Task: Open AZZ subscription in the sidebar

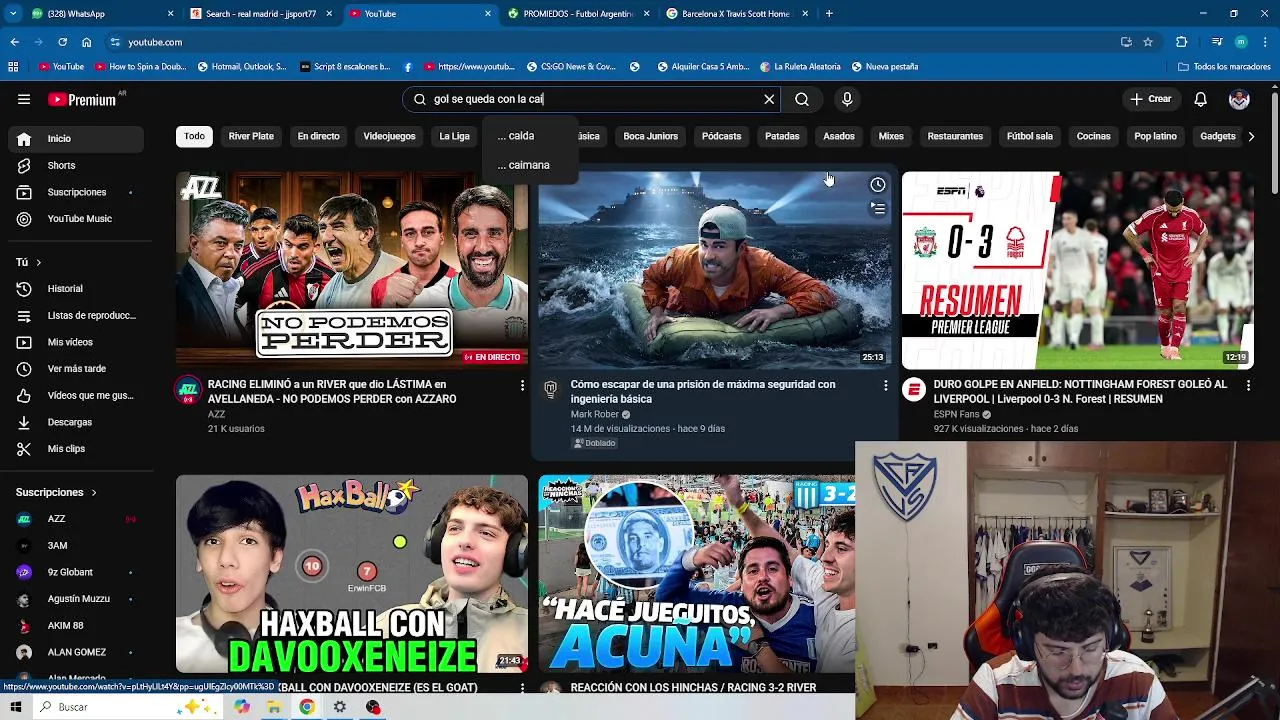Action: click(x=76, y=519)
